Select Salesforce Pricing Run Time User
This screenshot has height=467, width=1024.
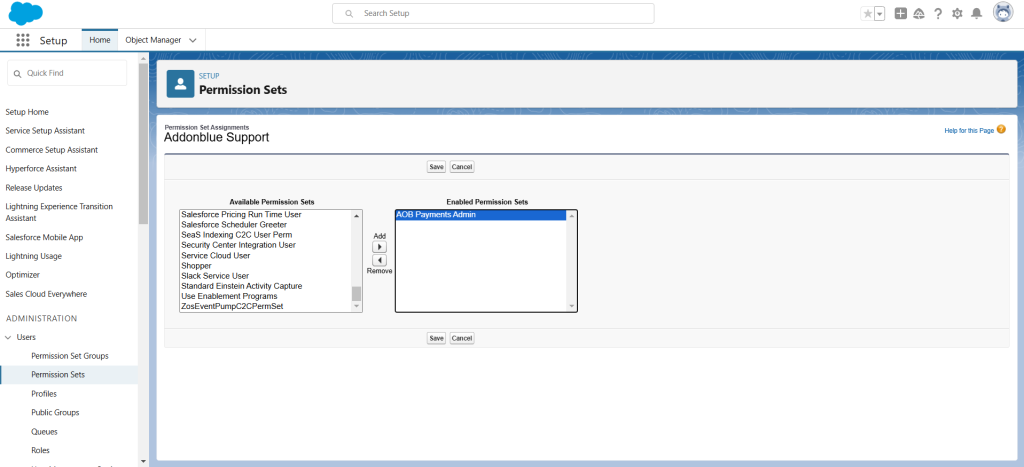point(266,214)
